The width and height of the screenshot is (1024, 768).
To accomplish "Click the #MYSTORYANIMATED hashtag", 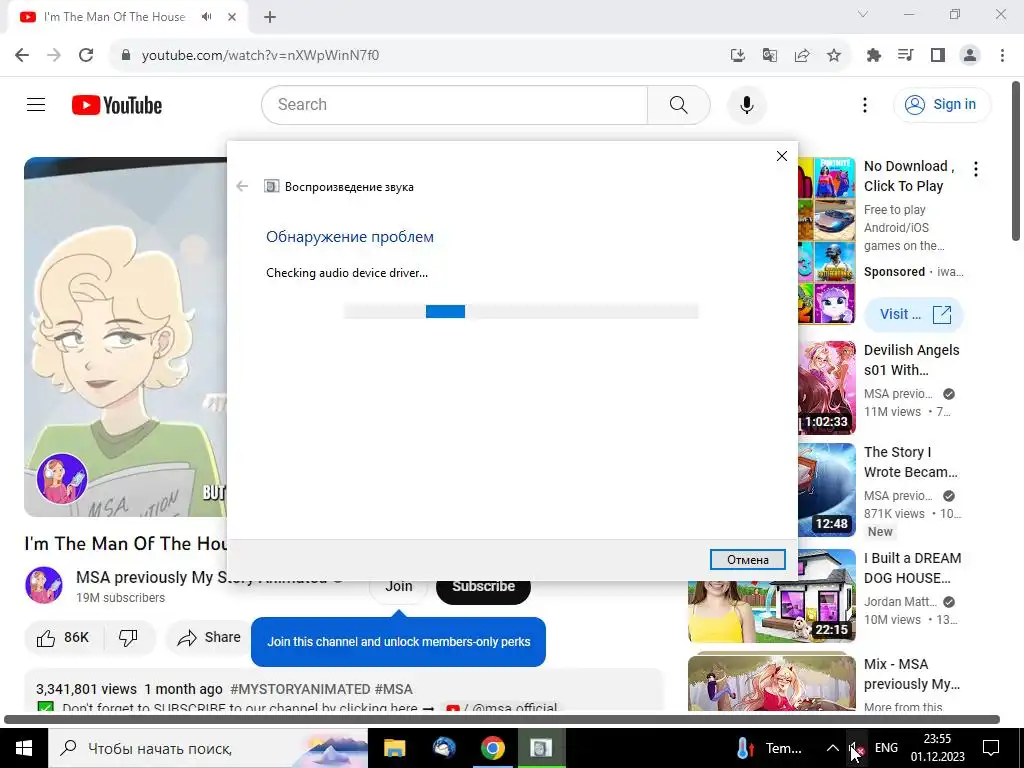I will pos(300,689).
